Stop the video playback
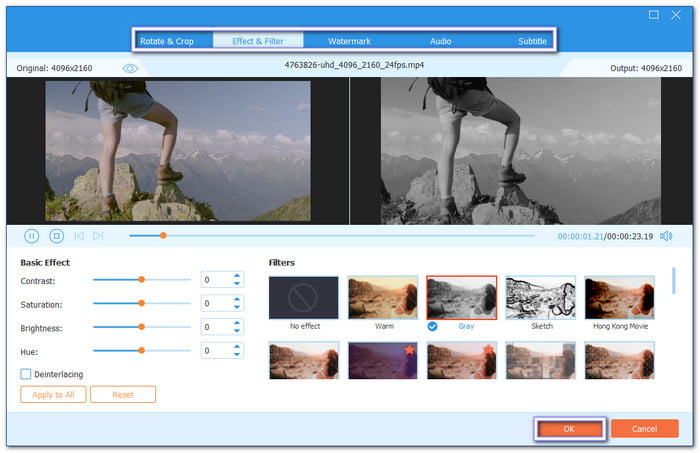Viewport: 700px width, 453px height. (x=56, y=236)
